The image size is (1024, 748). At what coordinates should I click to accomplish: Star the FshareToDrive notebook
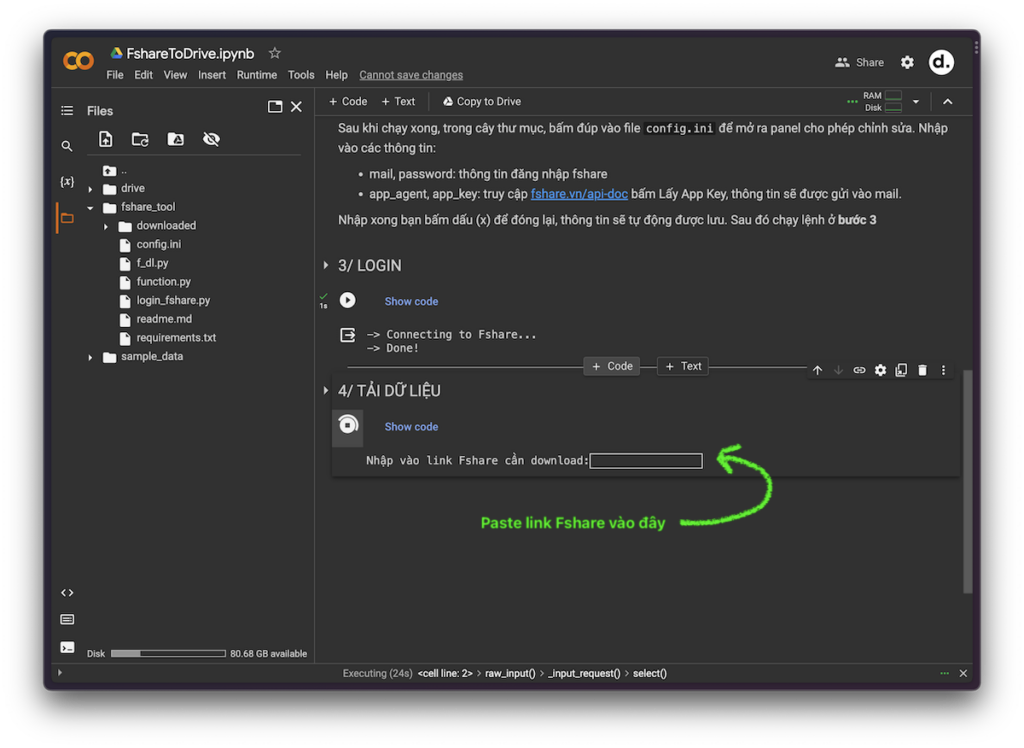coord(275,53)
